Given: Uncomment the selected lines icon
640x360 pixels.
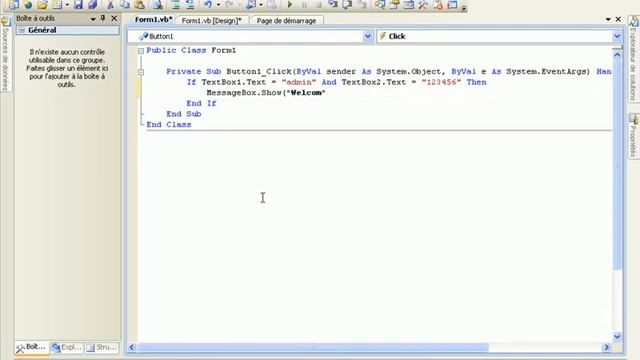Looking at the screenshot, I should click(190, 4).
